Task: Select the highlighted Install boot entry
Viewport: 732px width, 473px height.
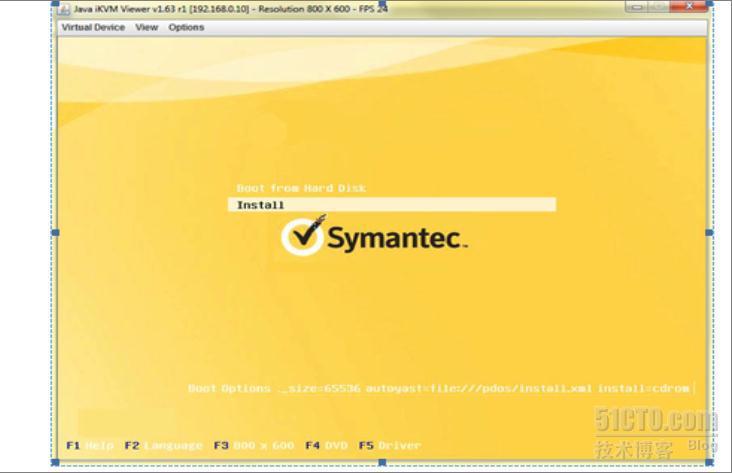Action: click(392, 205)
